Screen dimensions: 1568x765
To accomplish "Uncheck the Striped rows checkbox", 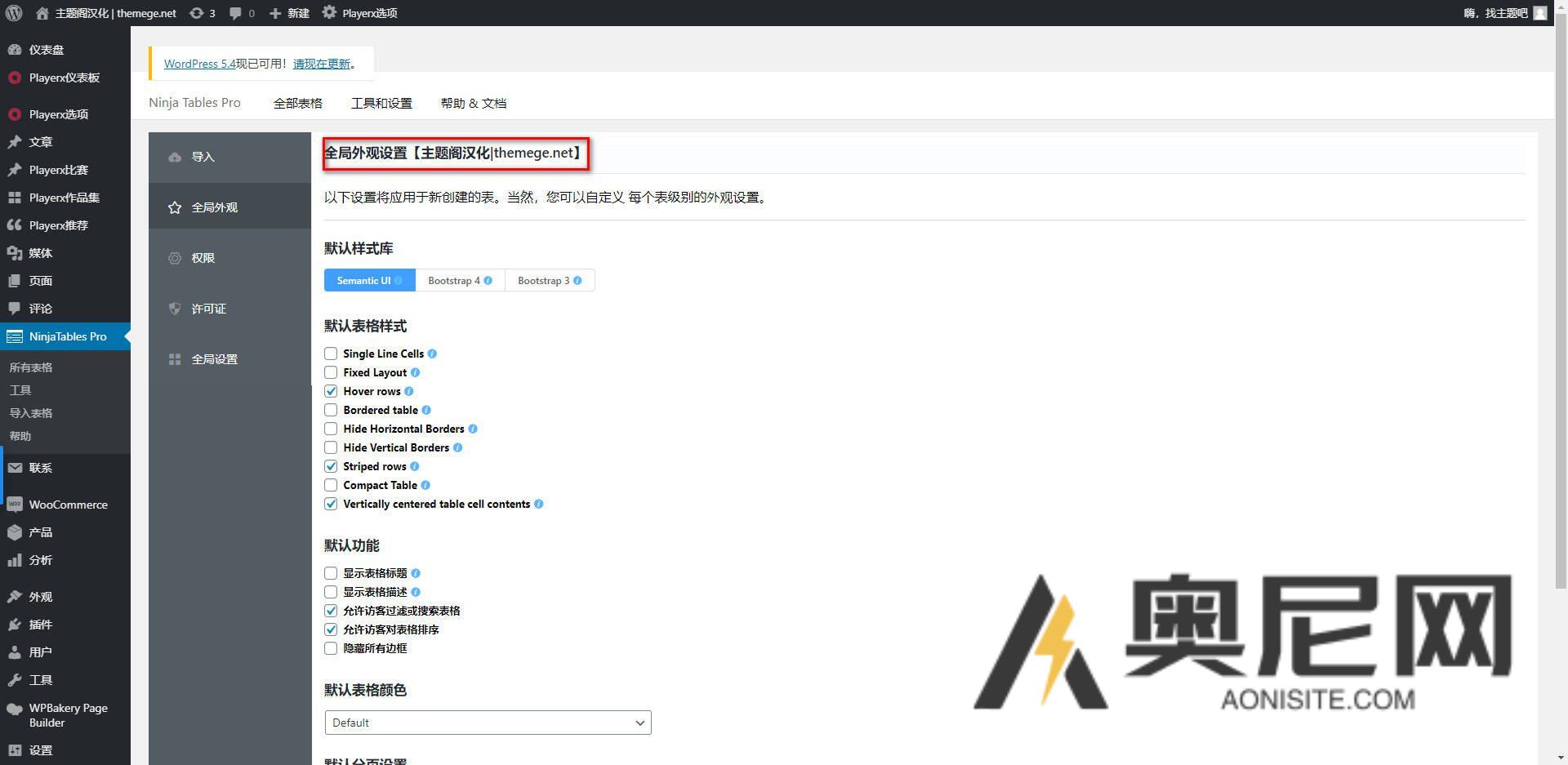I will [x=331, y=466].
